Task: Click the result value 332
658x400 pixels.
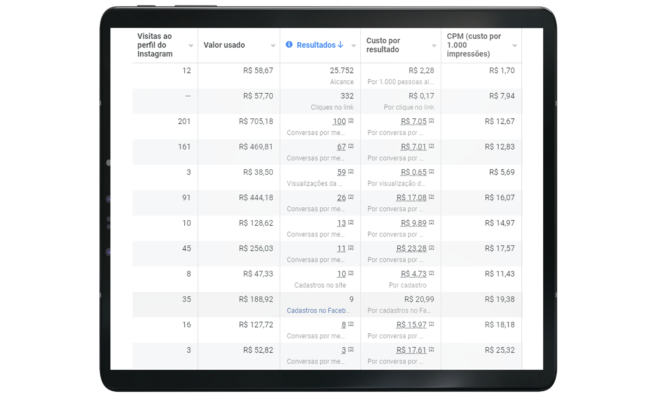Action: [347, 96]
